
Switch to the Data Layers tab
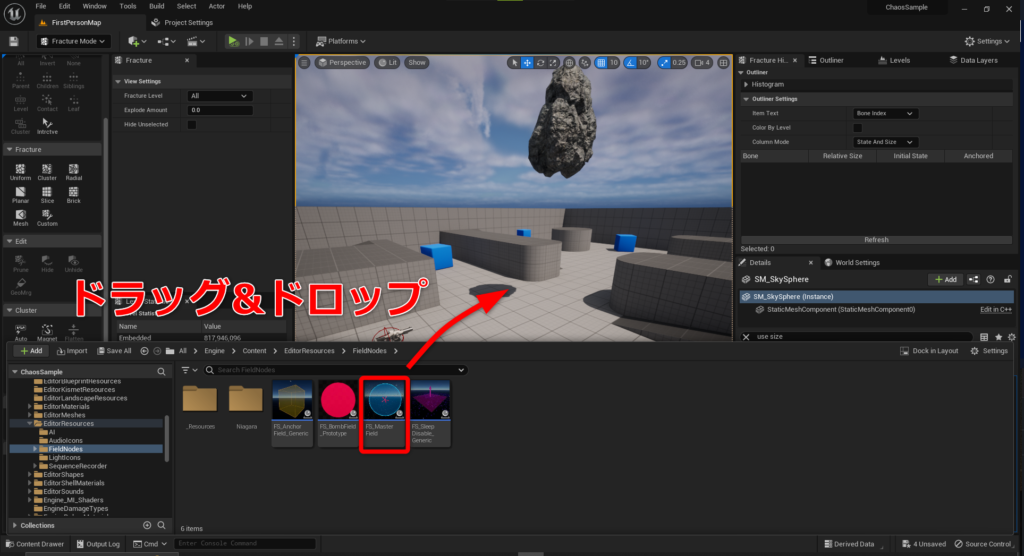pos(973,60)
